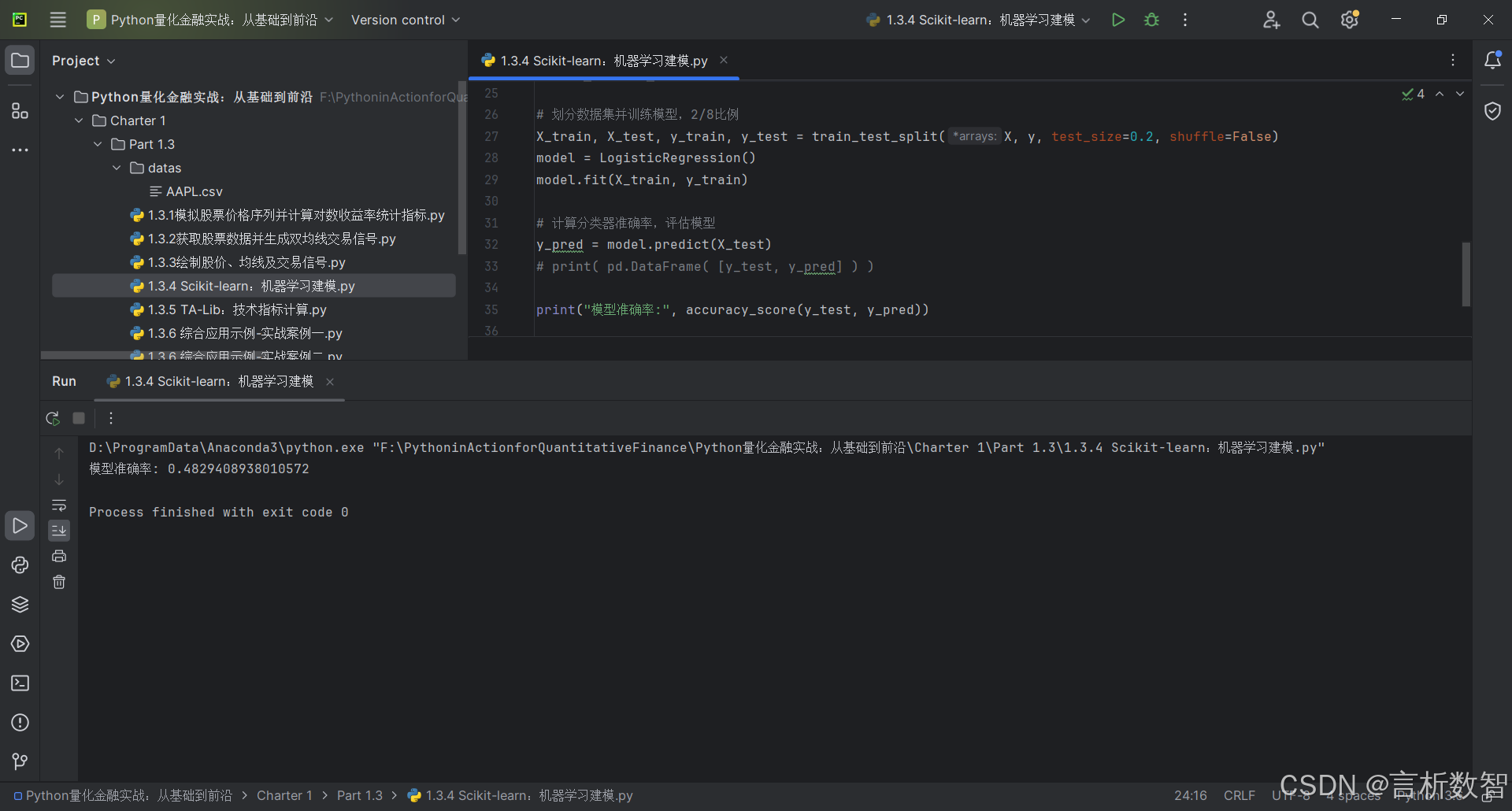
Task: Click Part 1.3 in breadcrumb bar
Action: (360, 795)
